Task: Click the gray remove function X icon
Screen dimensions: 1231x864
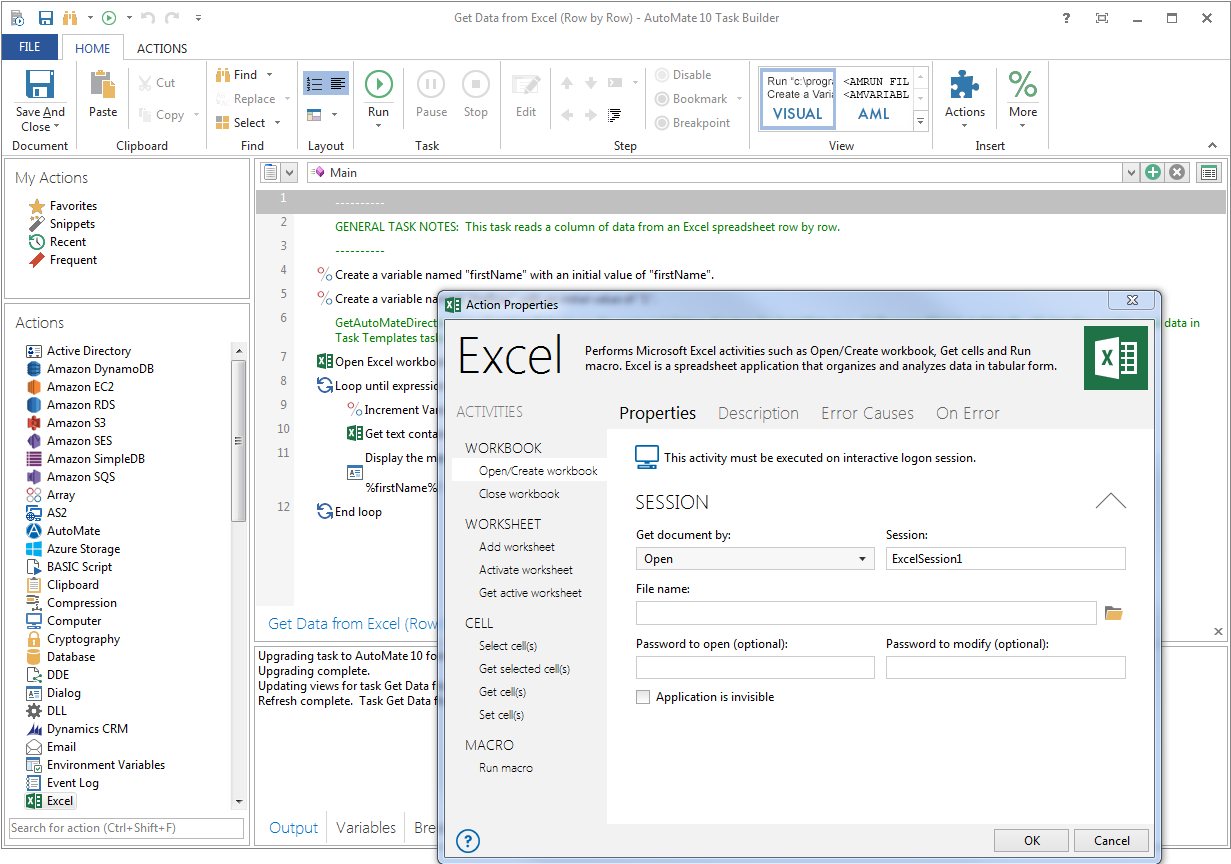Action: [1177, 172]
